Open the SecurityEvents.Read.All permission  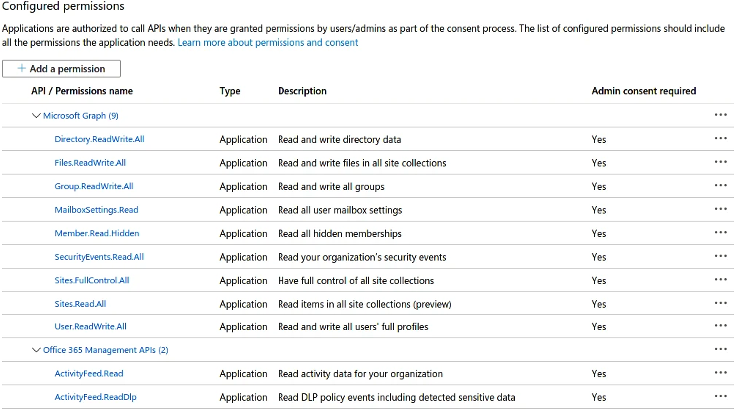(99, 257)
